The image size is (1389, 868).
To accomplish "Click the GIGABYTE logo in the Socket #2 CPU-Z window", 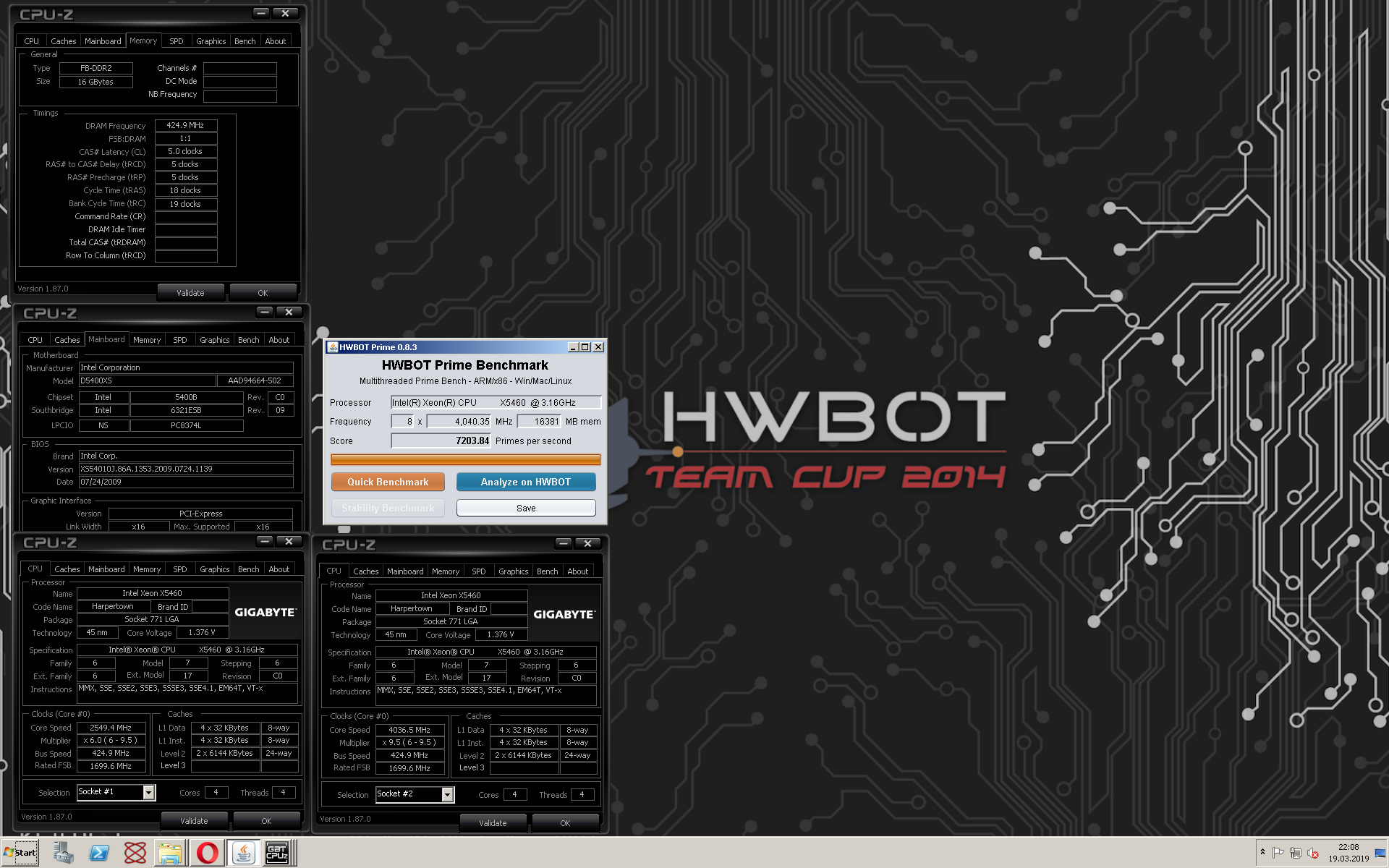I will click(564, 614).
